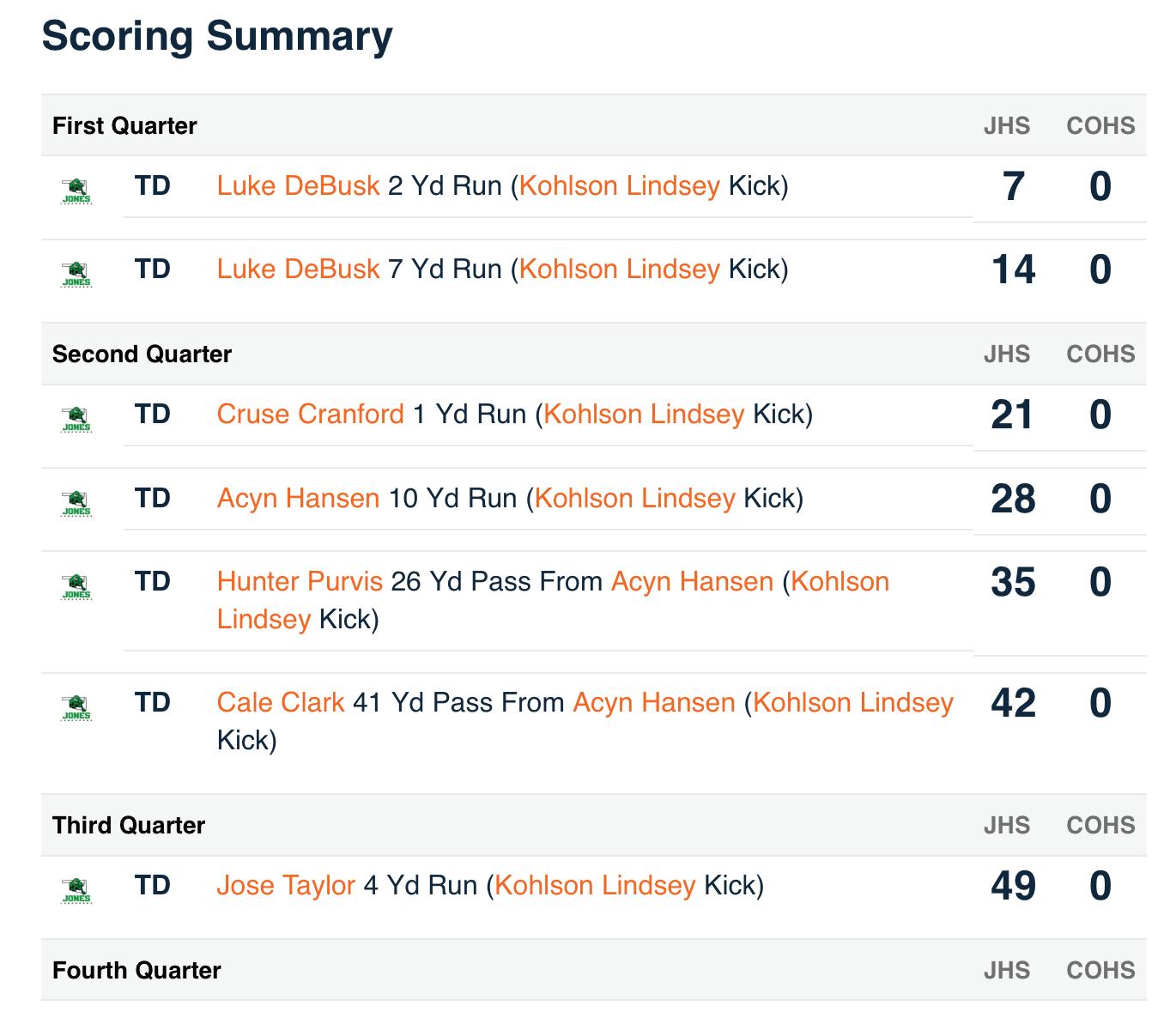Click the Fourth Quarter section header
This screenshot has height=1018, width=1176.
[136, 970]
